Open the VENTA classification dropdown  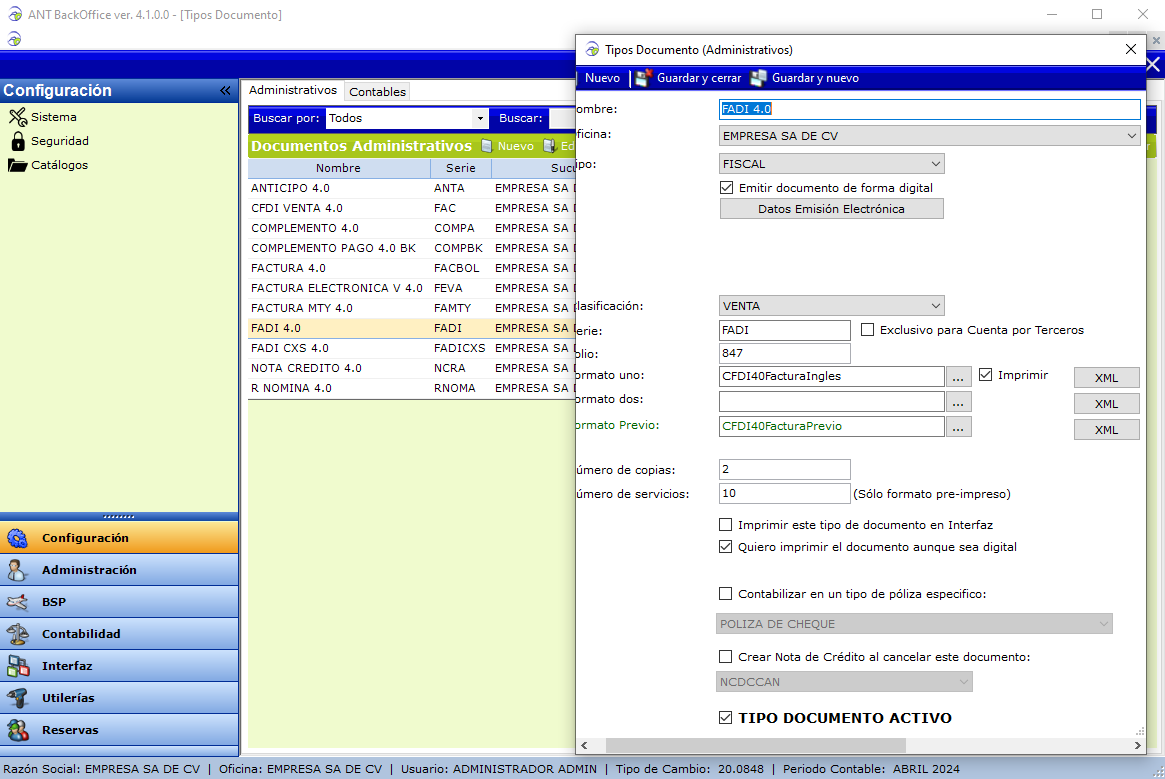935,306
